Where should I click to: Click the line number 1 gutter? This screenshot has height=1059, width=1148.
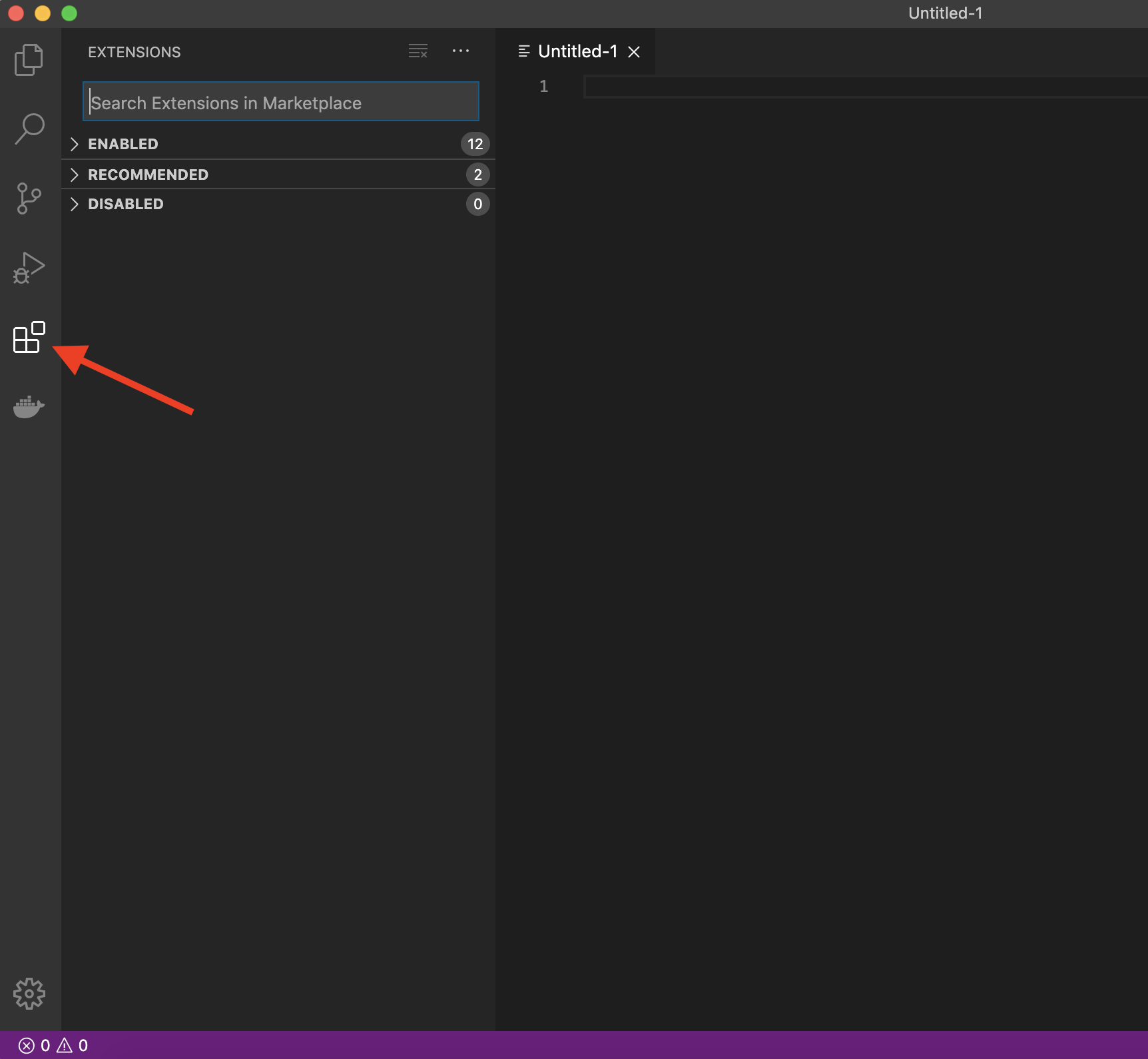(543, 87)
